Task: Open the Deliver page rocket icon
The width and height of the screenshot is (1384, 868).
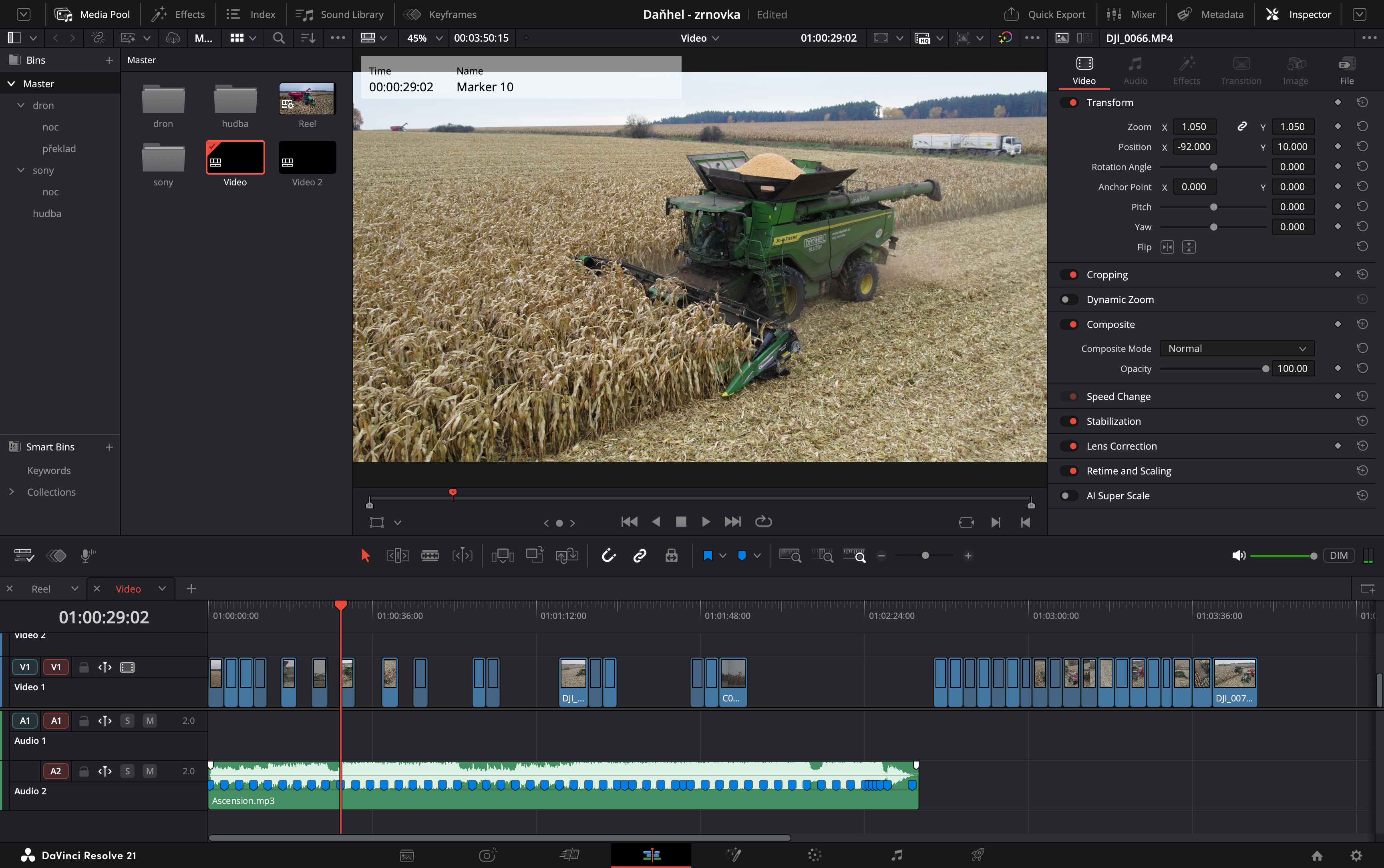Action: pos(978,855)
